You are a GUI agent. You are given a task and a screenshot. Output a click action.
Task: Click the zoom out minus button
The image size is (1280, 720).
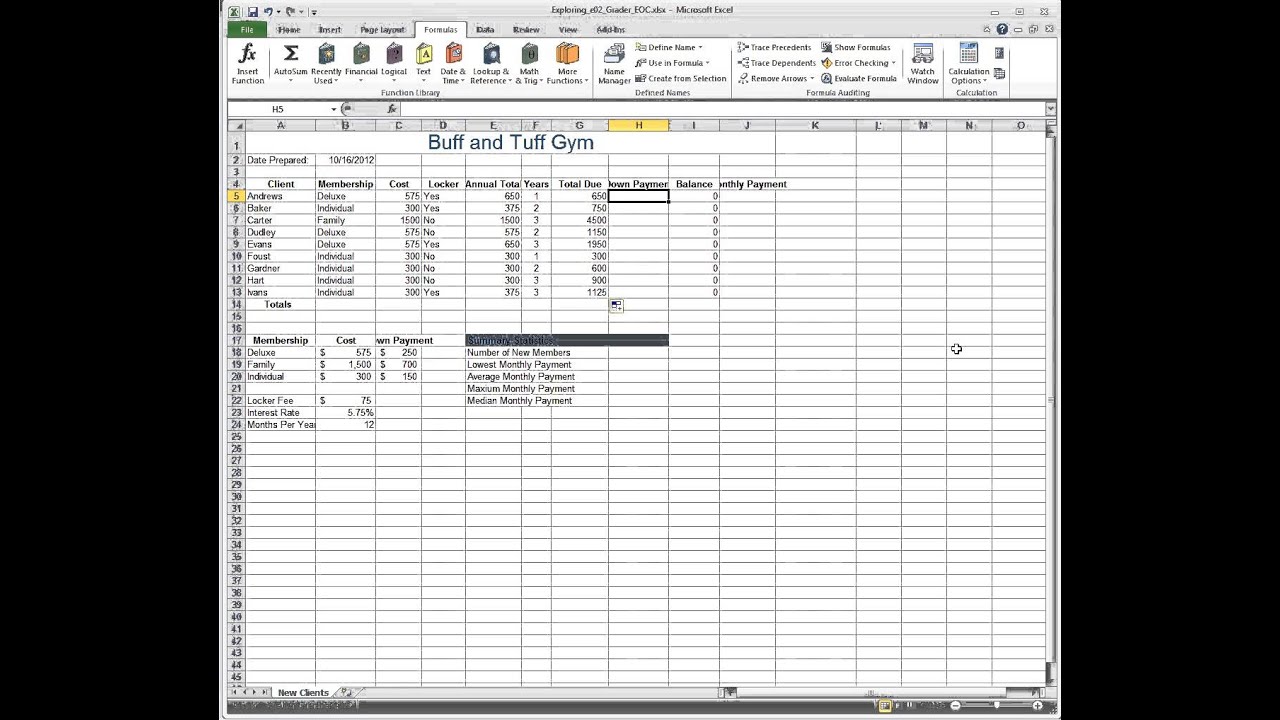click(955, 706)
